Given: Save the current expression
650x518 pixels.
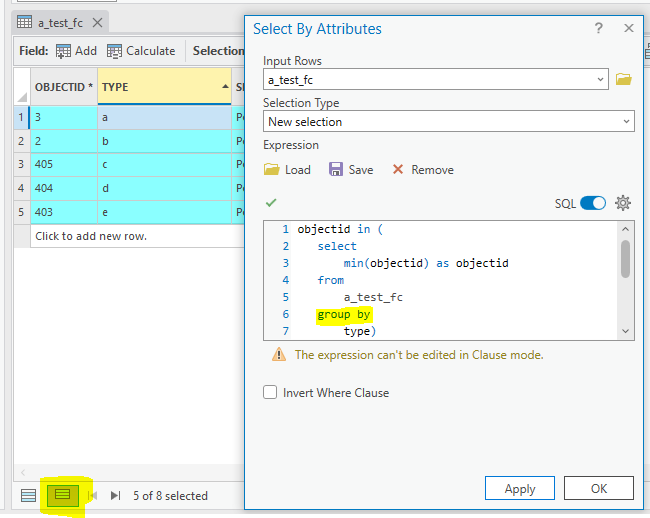Looking at the screenshot, I should pos(351,170).
